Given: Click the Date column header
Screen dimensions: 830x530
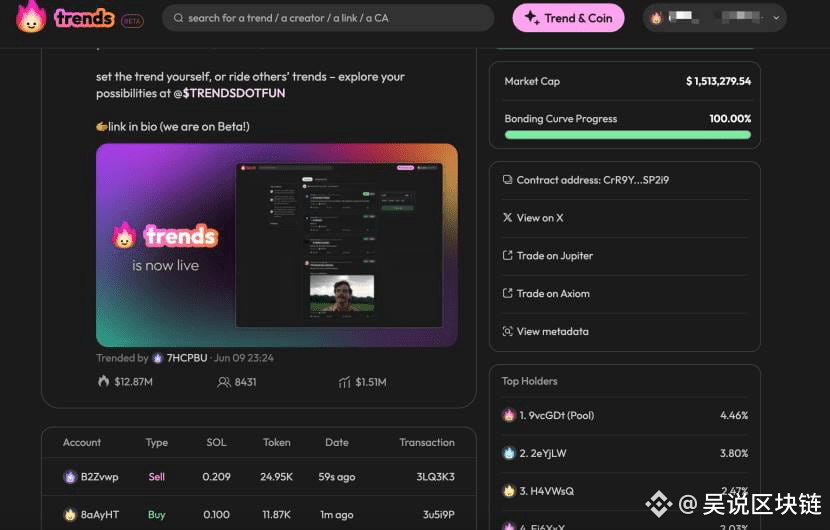Looking at the screenshot, I should pos(337,443).
